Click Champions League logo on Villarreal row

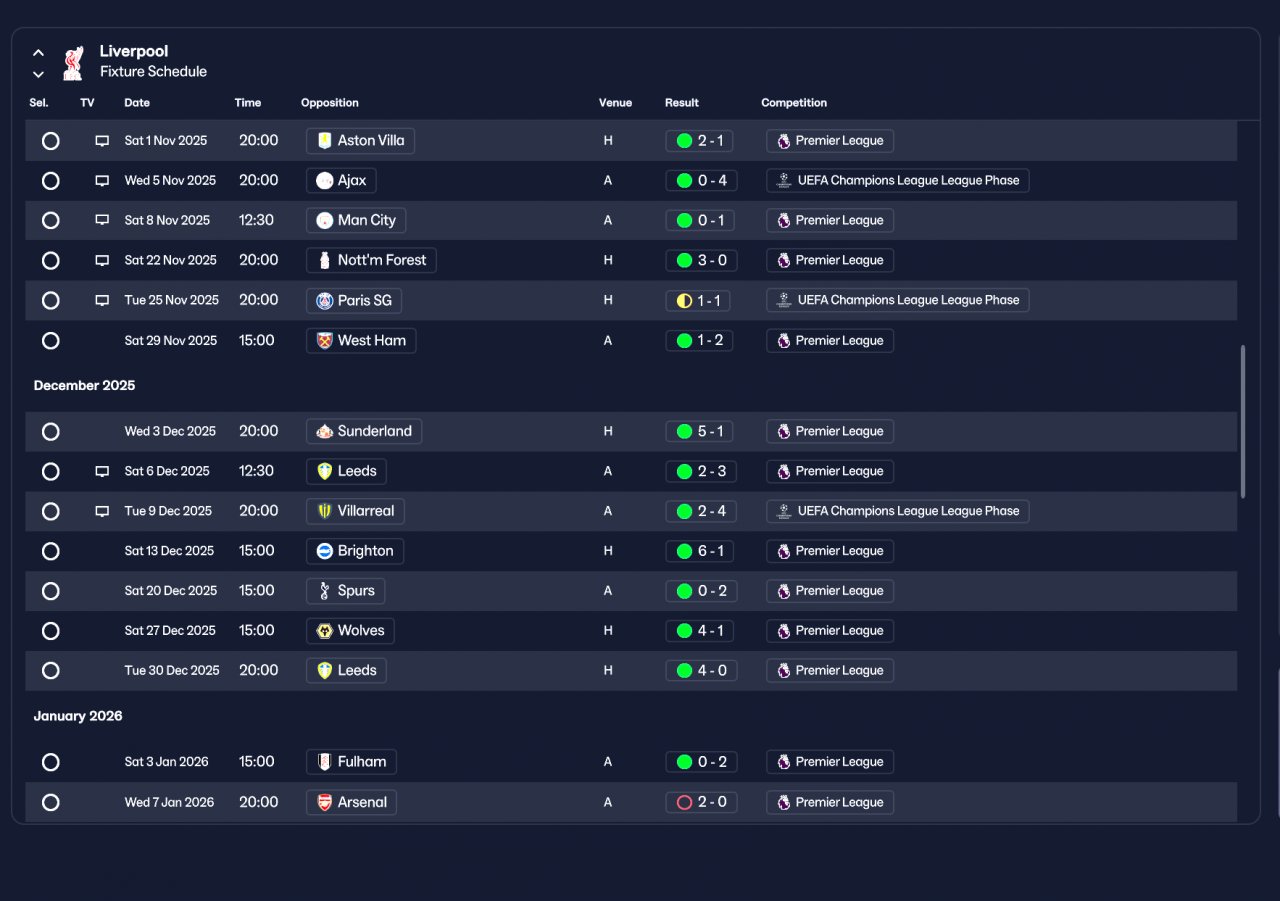click(x=784, y=511)
